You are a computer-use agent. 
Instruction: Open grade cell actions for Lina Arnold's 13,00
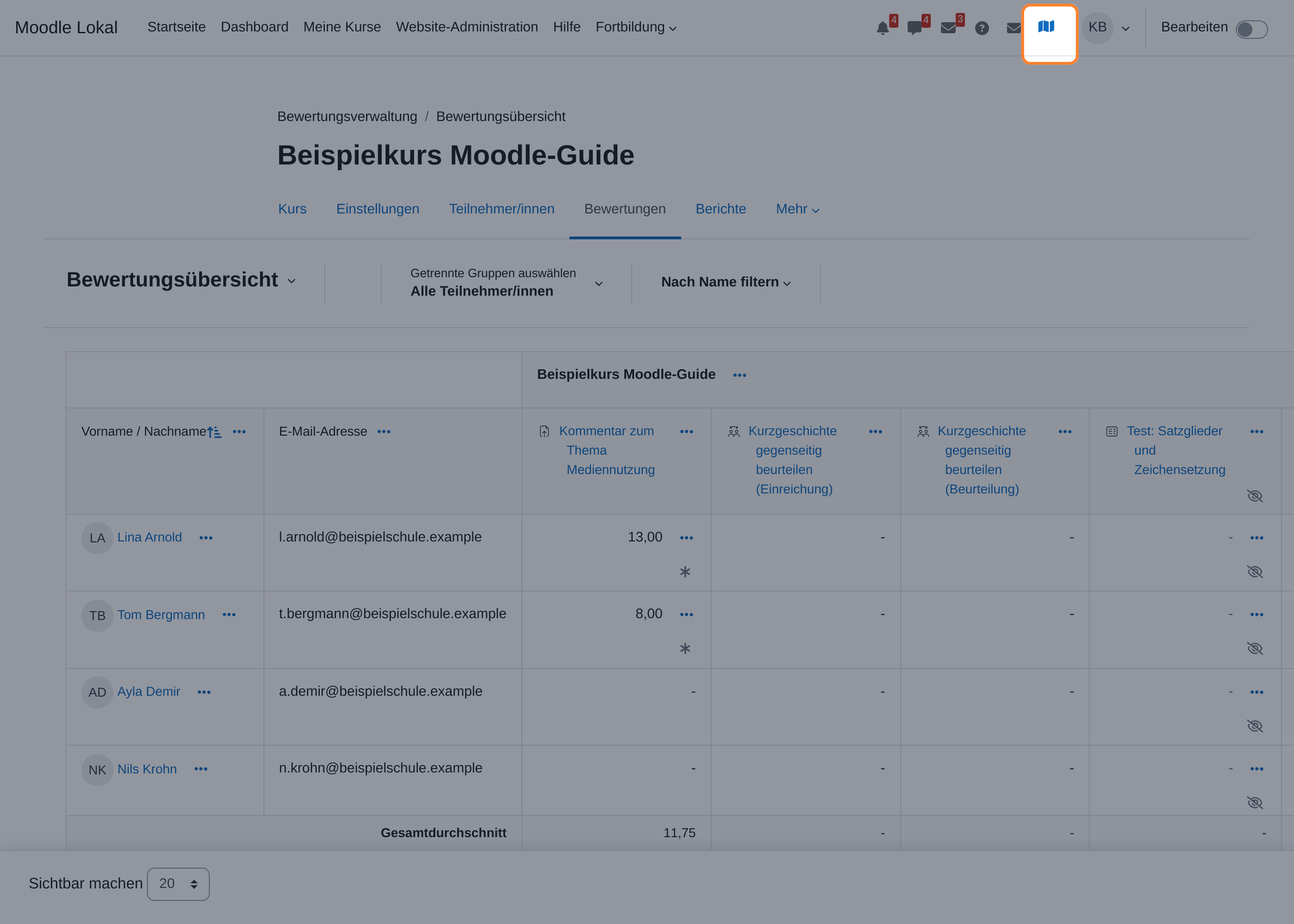pos(687,538)
